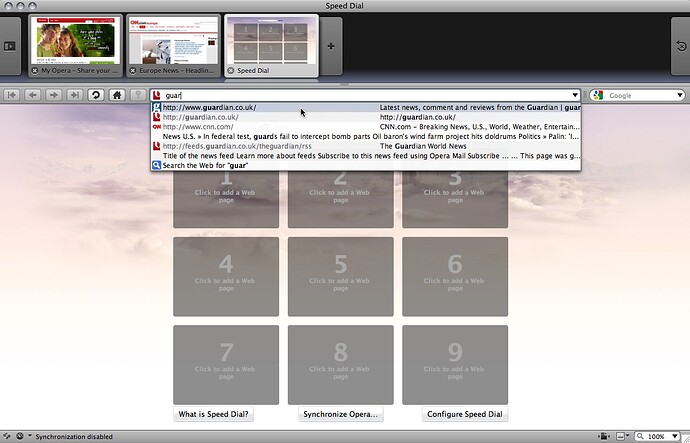Click the Synchronize Opera... button

341,414
